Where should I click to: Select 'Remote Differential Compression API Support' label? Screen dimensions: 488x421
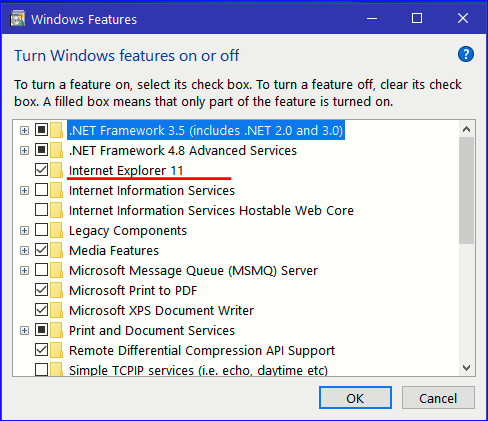[202, 351]
